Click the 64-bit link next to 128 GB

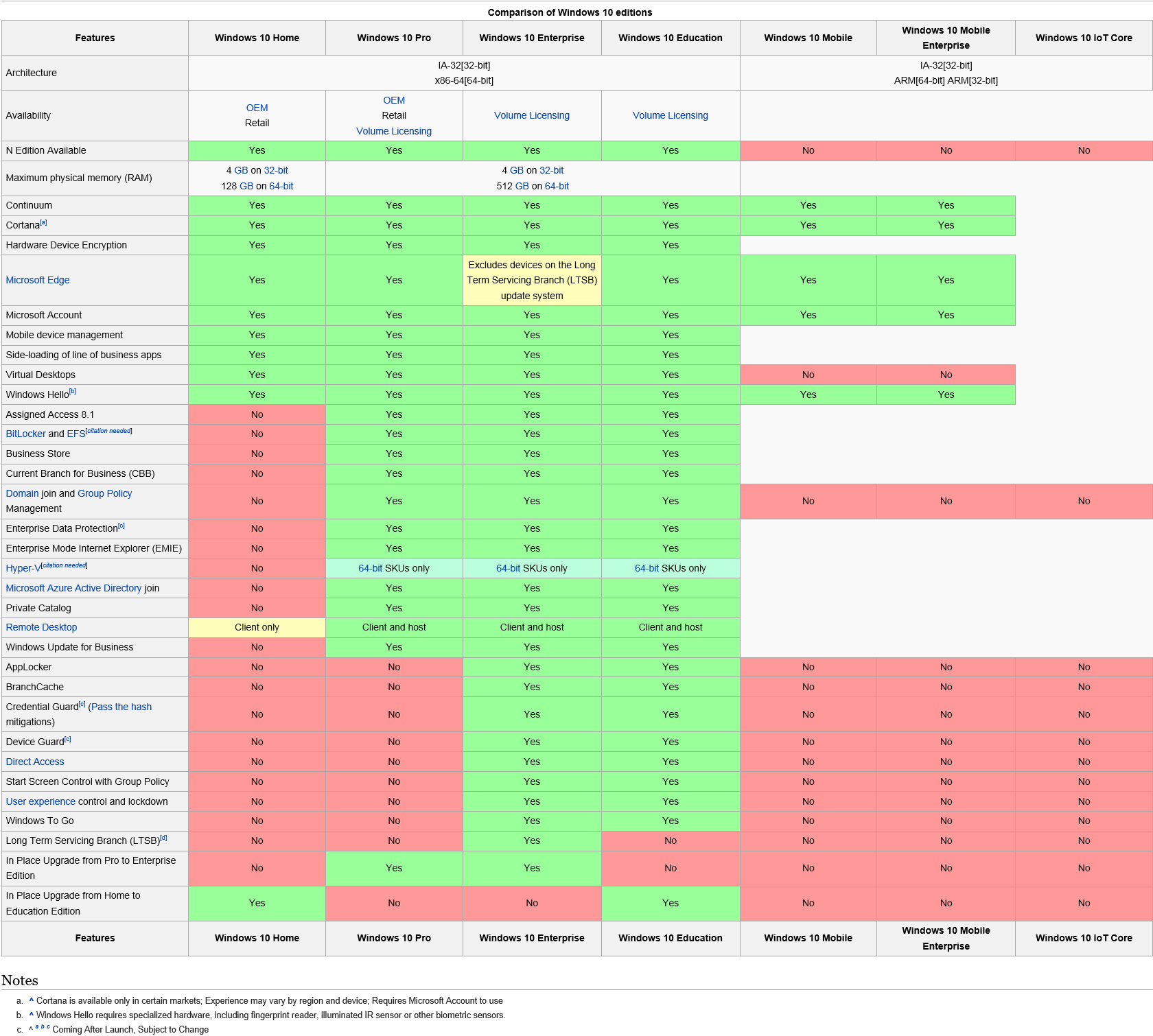click(281, 186)
